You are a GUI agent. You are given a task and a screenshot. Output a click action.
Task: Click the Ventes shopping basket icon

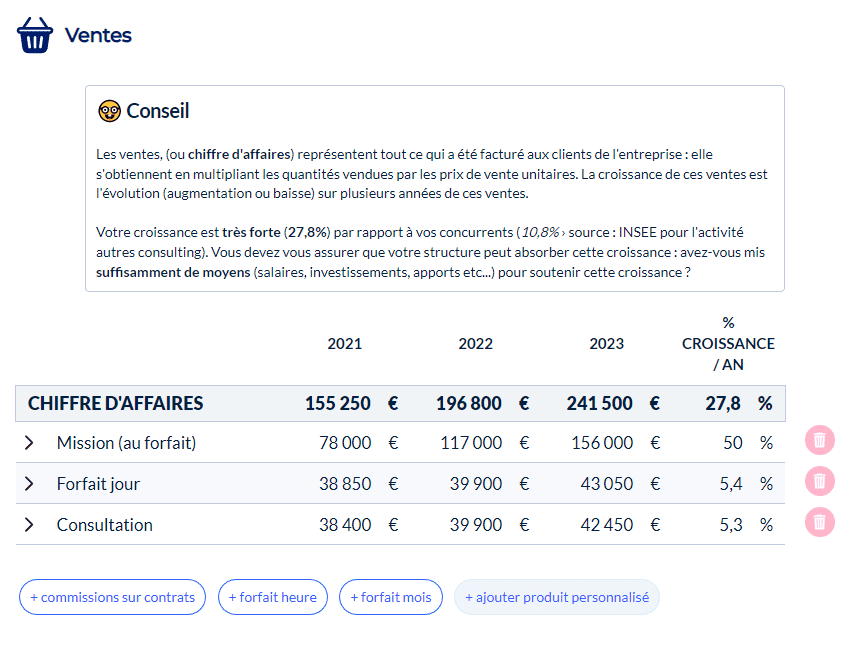coord(35,35)
